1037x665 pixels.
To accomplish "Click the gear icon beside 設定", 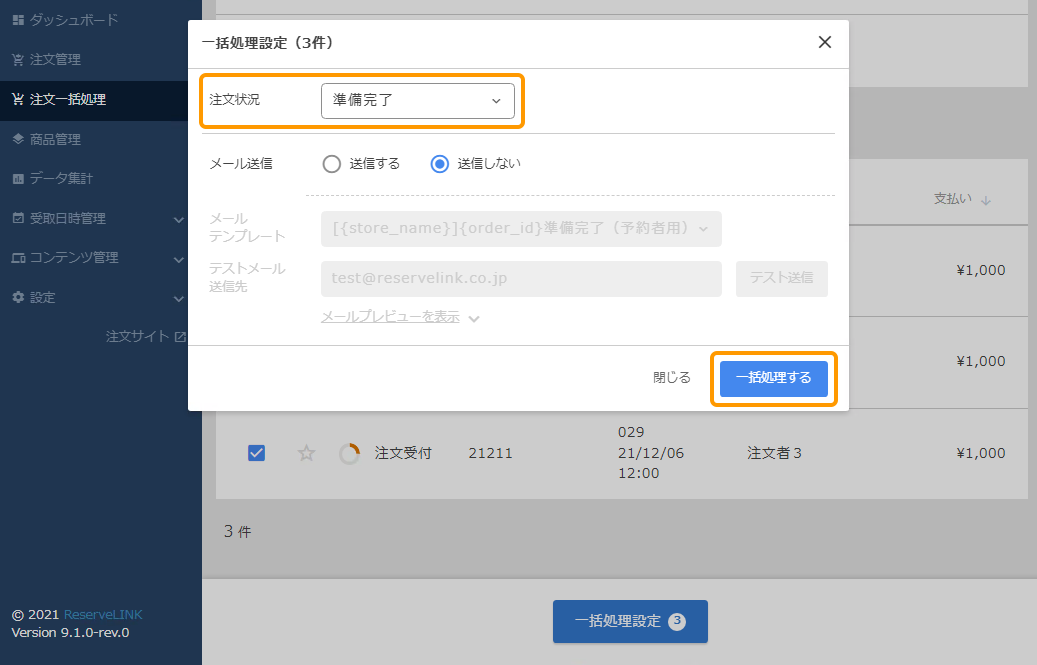I will pyautogui.click(x=18, y=297).
